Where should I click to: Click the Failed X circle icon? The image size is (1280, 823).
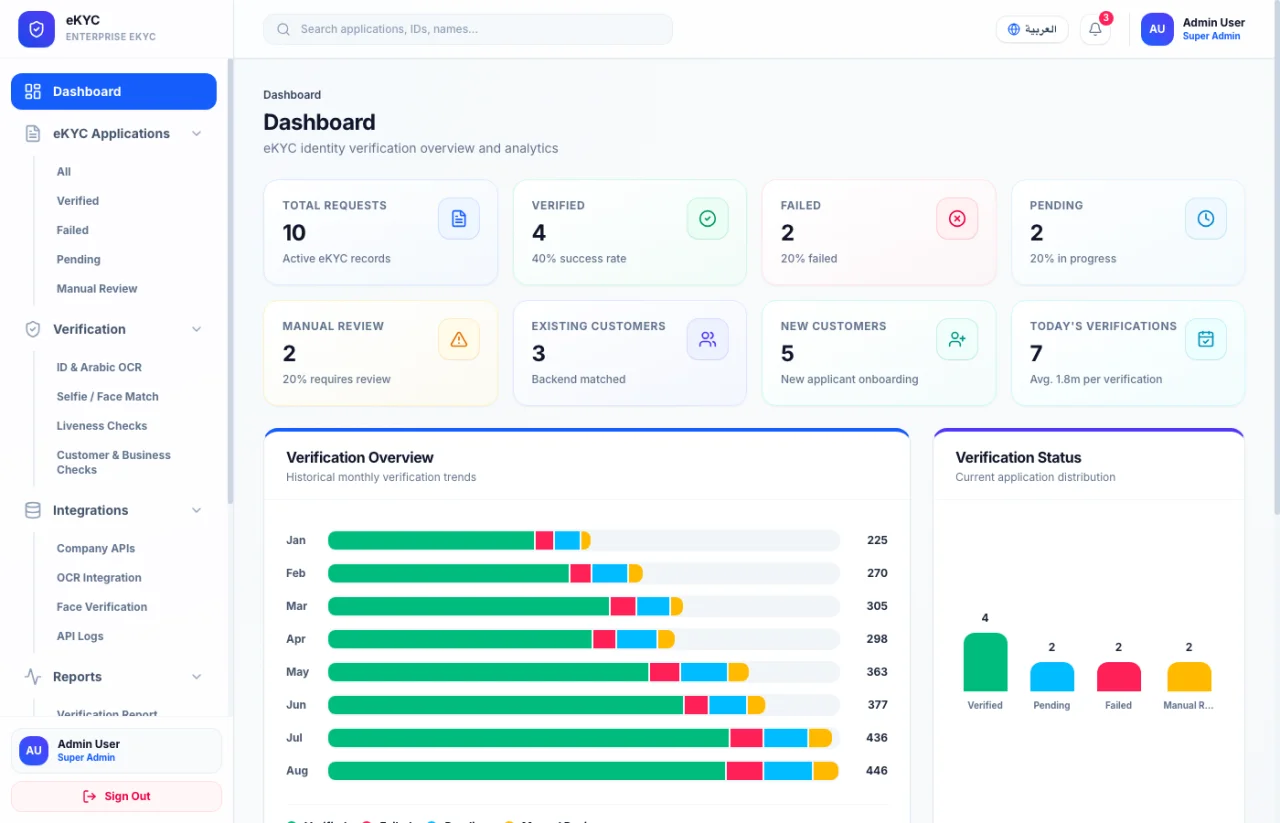tap(957, 218)
